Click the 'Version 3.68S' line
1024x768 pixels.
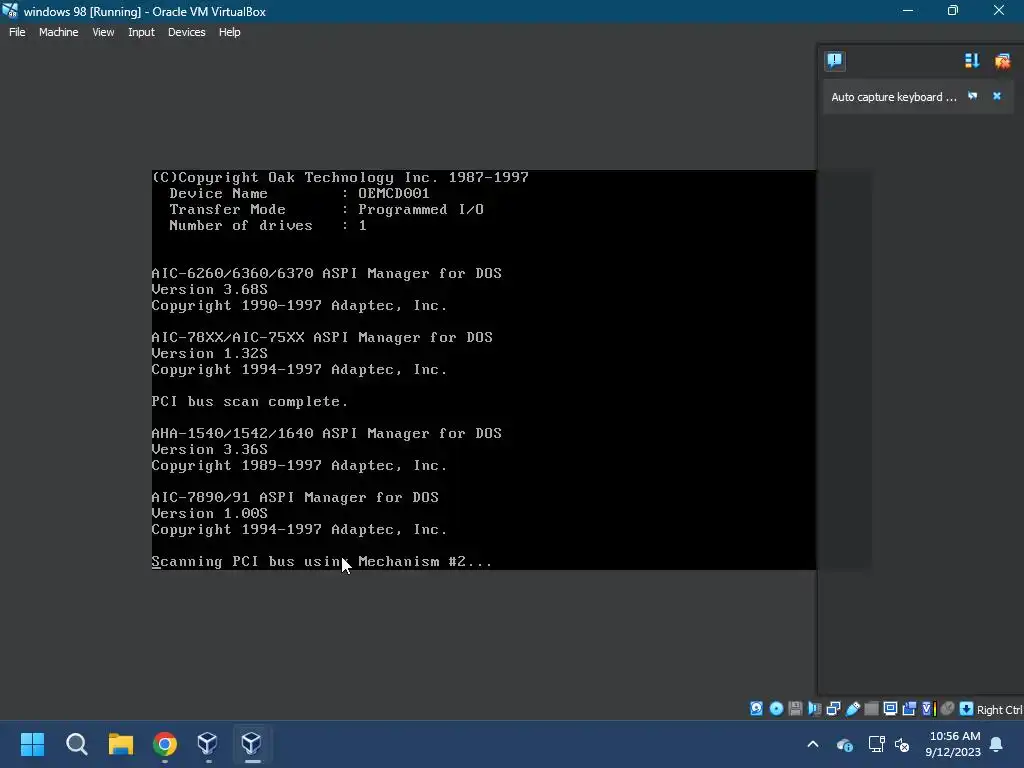tap(210, 289)
